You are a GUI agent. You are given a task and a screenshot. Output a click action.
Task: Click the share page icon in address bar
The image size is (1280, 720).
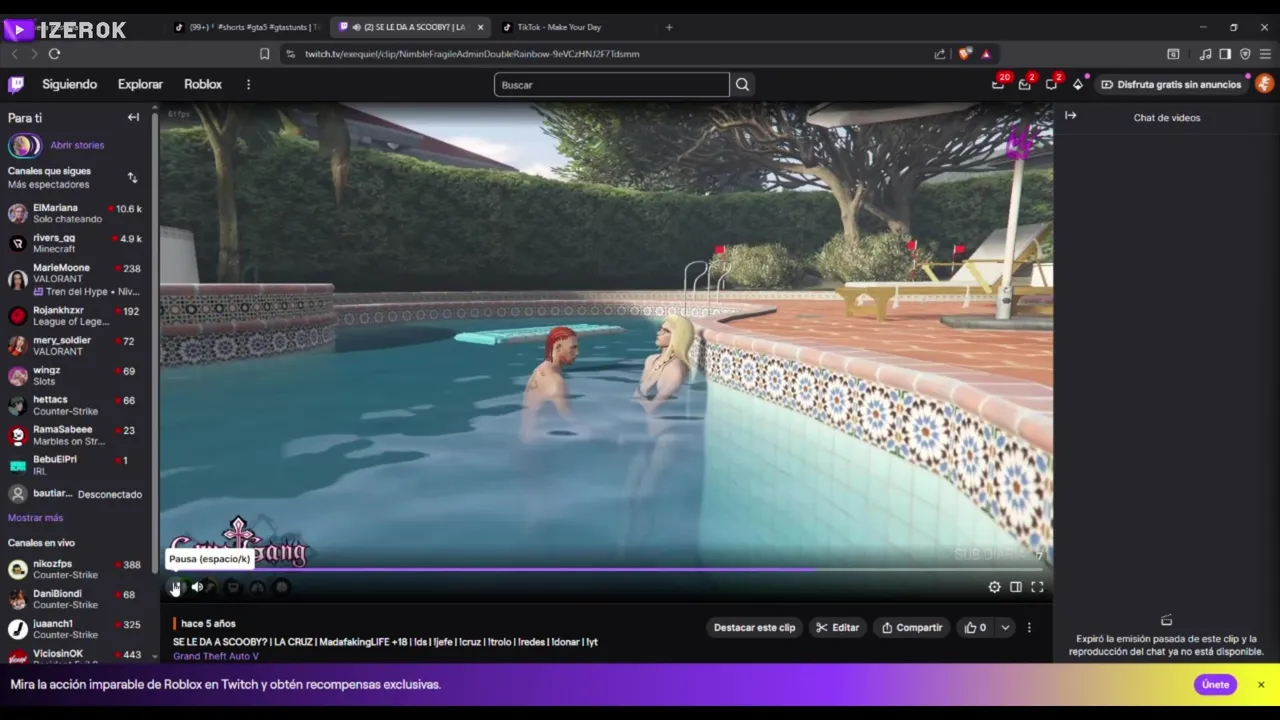click(x=940, y=54)
